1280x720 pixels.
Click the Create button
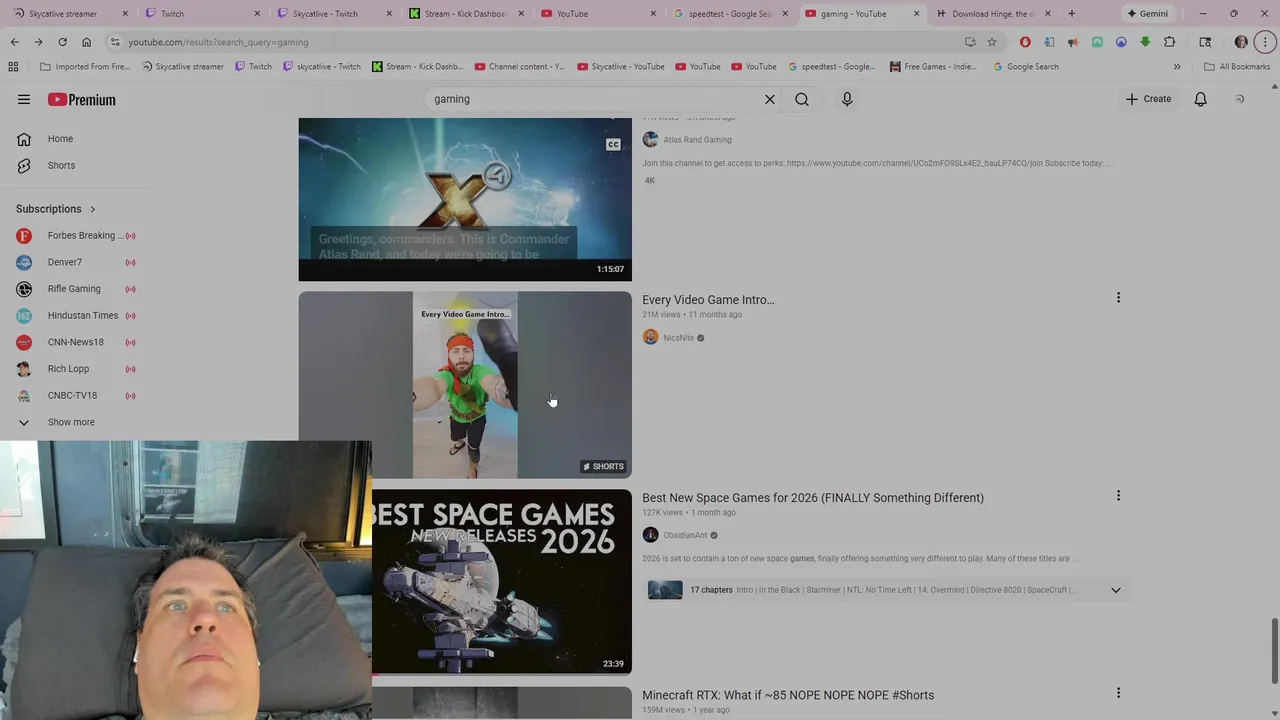tap(1148, 99)
